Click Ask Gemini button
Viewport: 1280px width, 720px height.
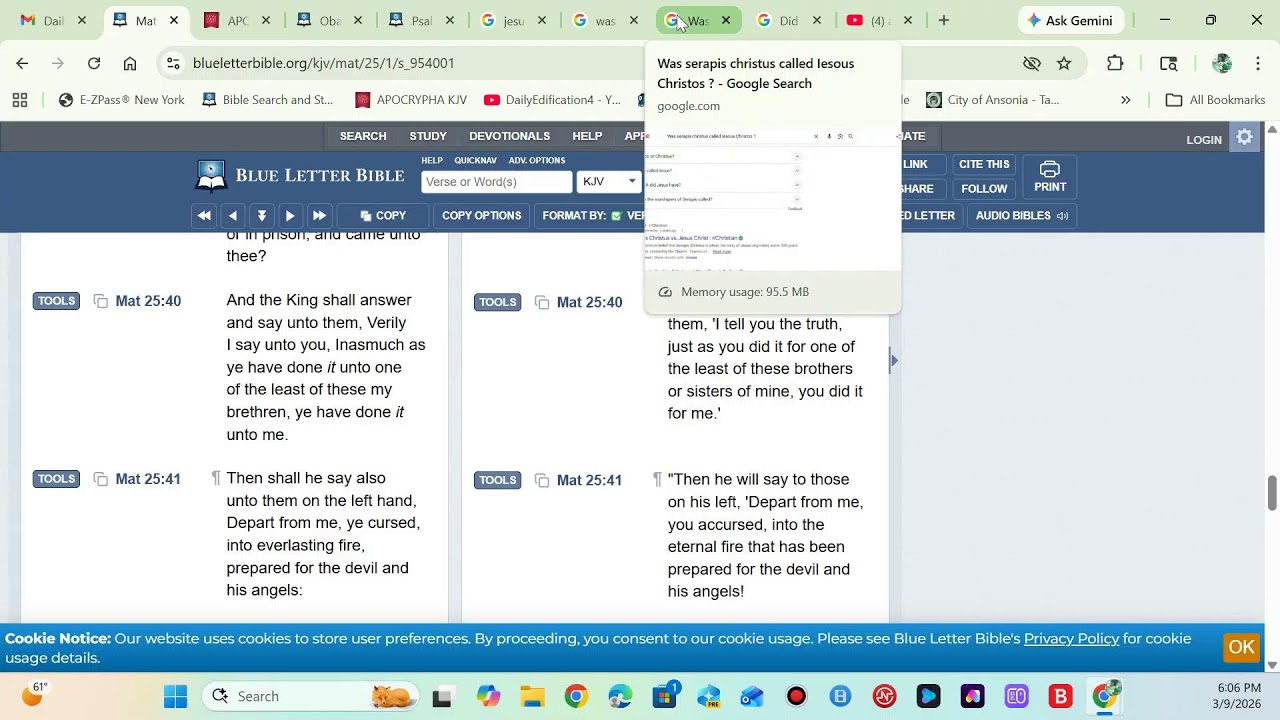(1072, 20)
